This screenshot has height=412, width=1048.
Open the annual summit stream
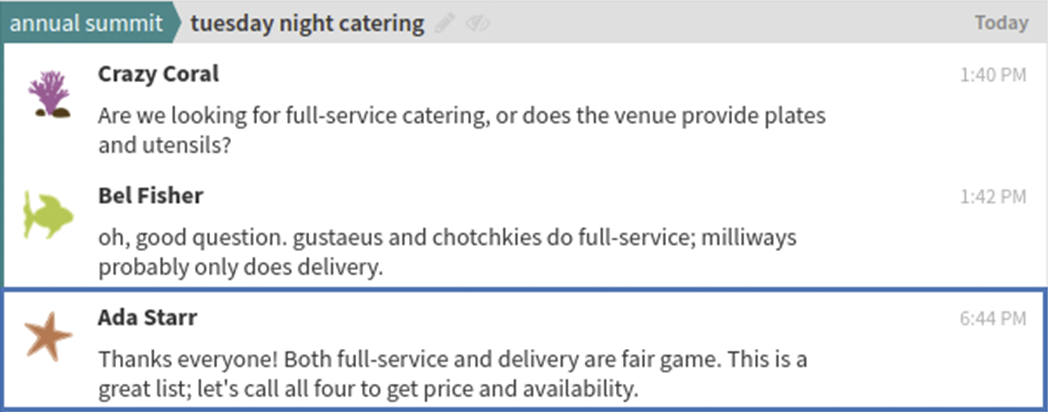[x=86, y=23]
